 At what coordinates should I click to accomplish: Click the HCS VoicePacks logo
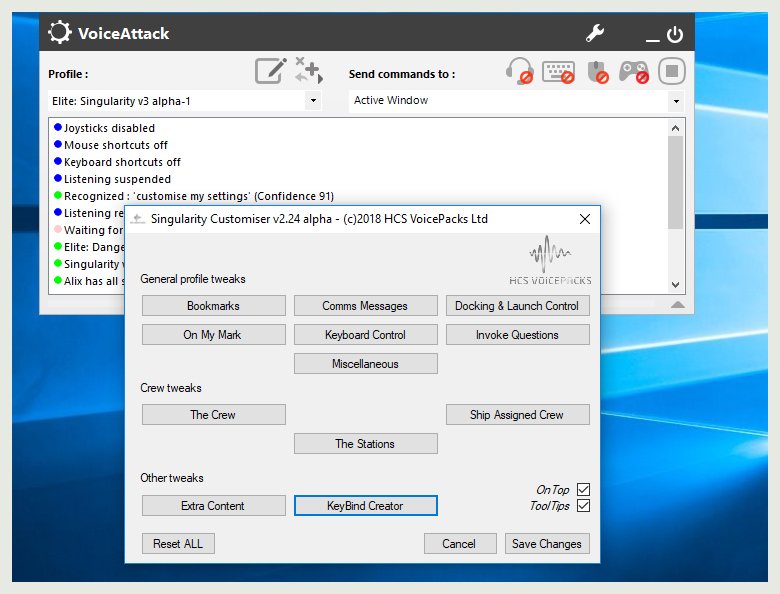[550, 260]
